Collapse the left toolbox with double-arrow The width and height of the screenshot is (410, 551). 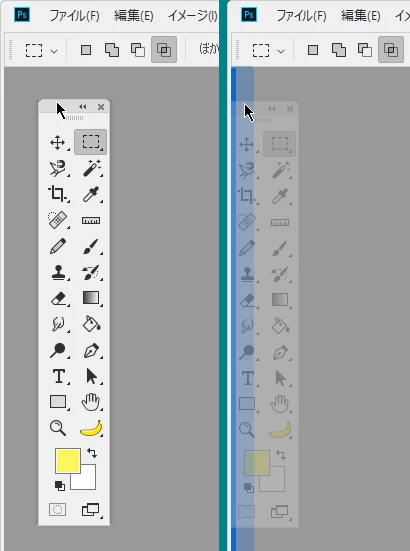tap(83, 106)
